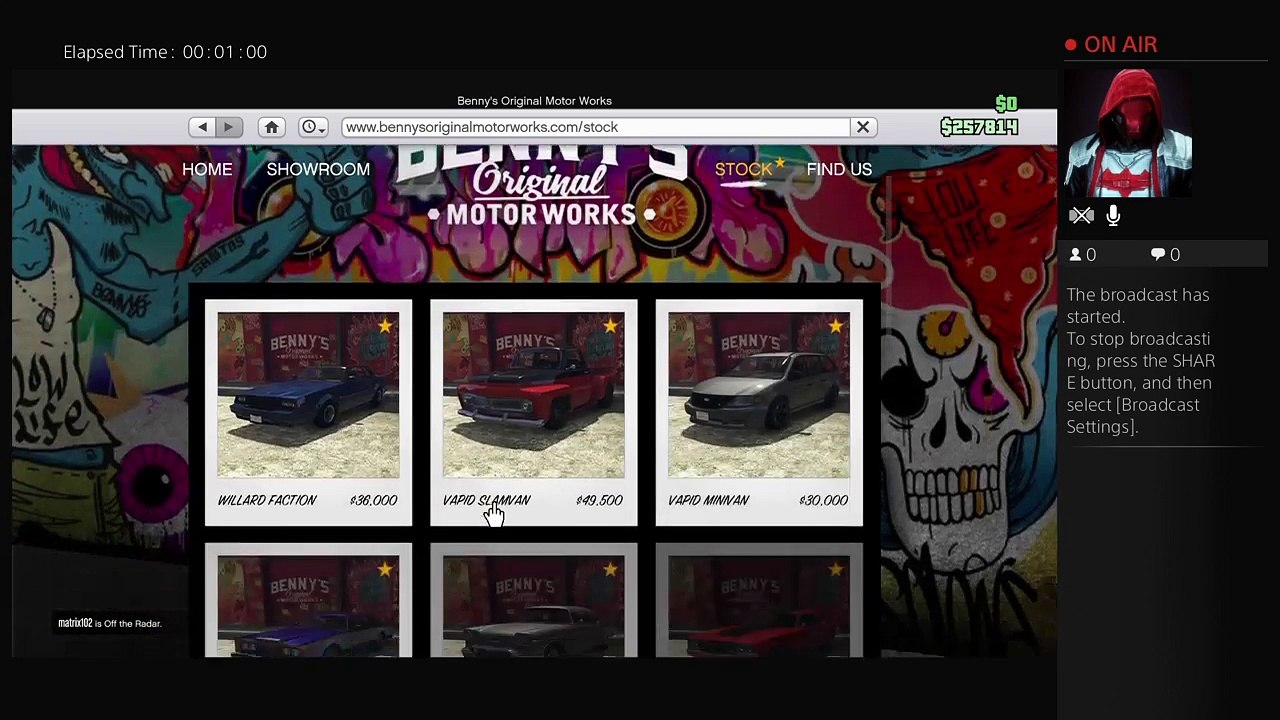Click the viewers count person icon
Viewport: 1280px width, 720px height.
(1075, 255)
